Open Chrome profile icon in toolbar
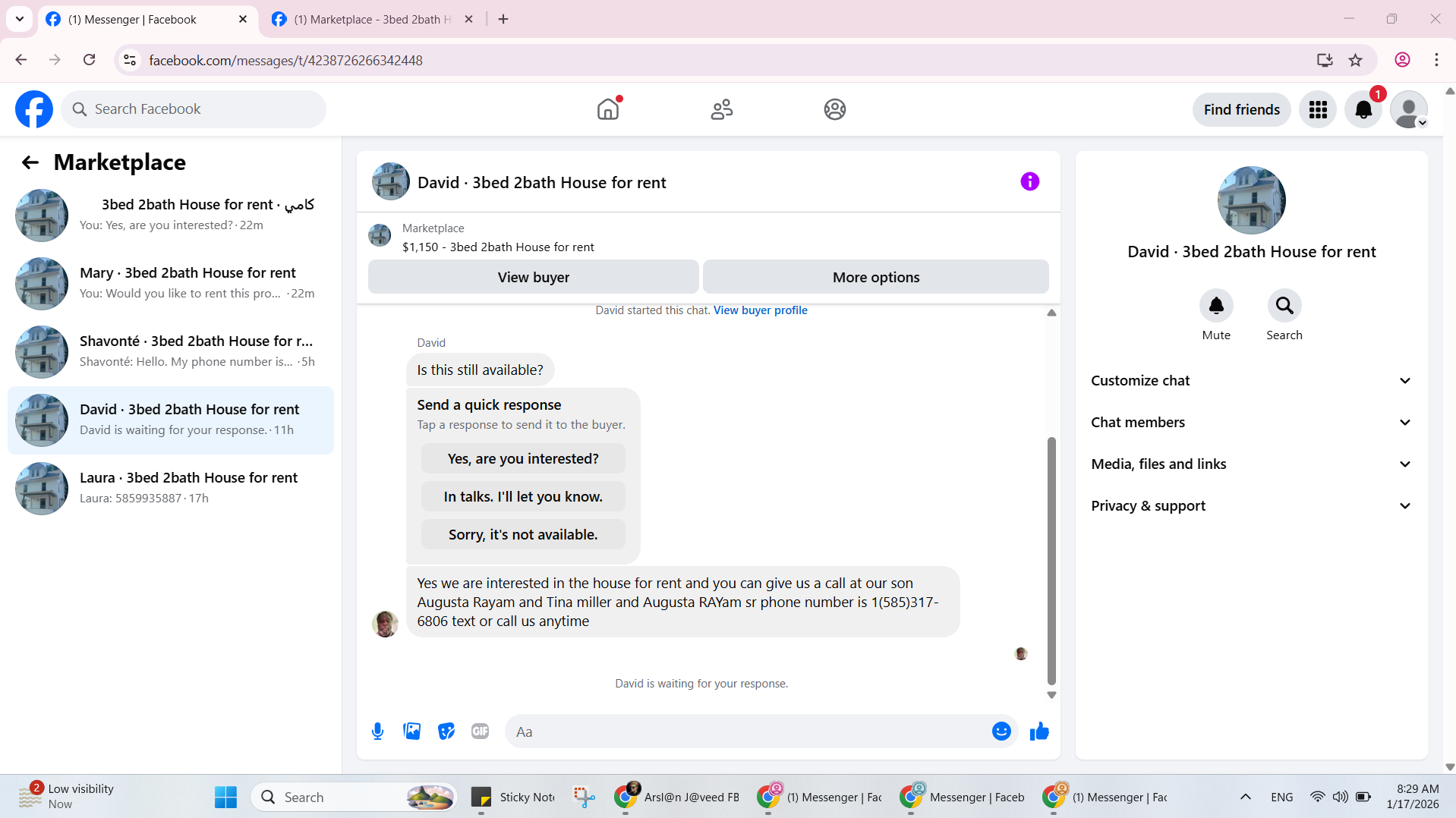This screenshot has height=818, width=1456. pos(1402,60)
